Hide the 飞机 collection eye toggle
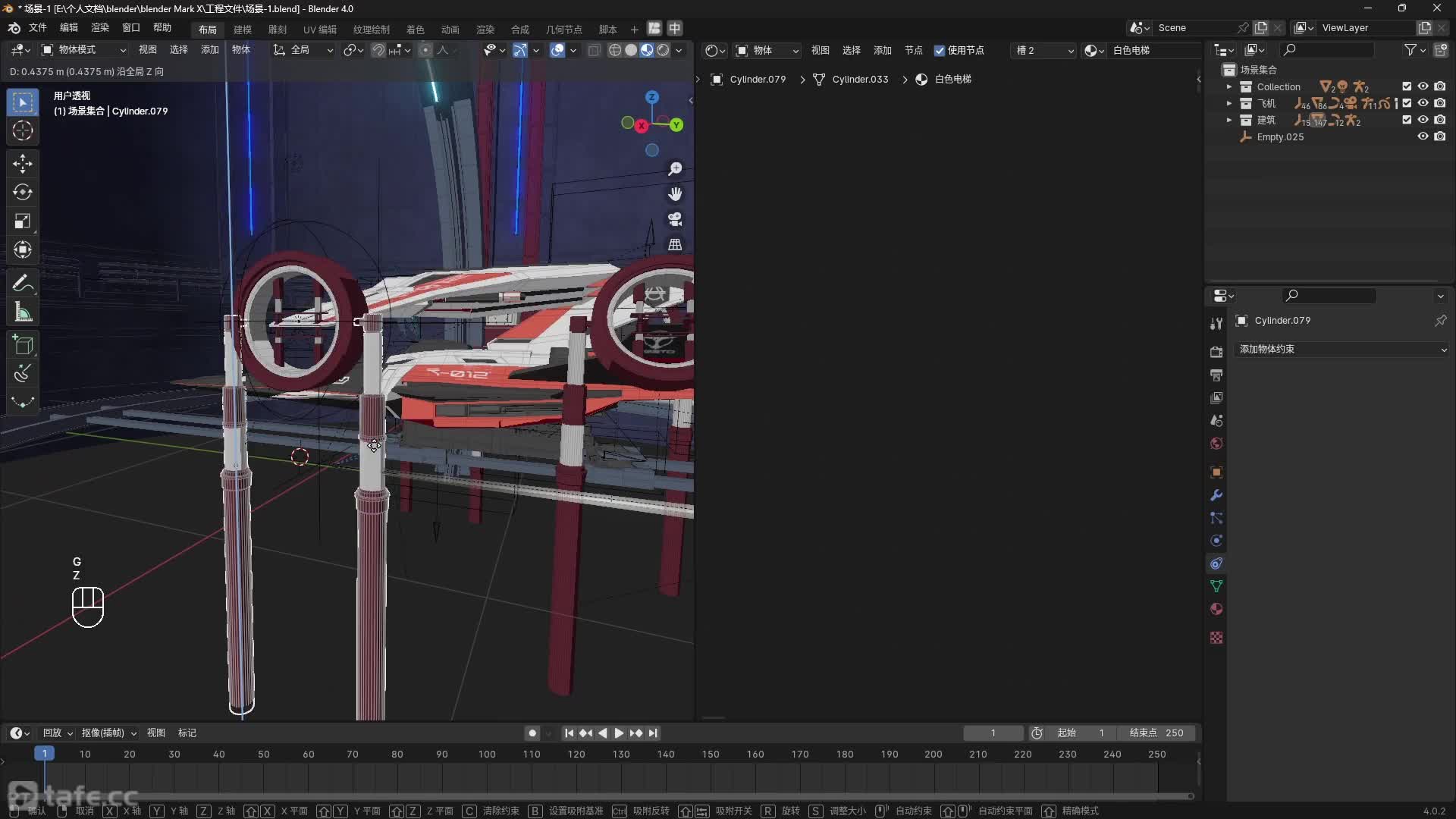The image size is (1456, 819). click(x=1423, y=103)
